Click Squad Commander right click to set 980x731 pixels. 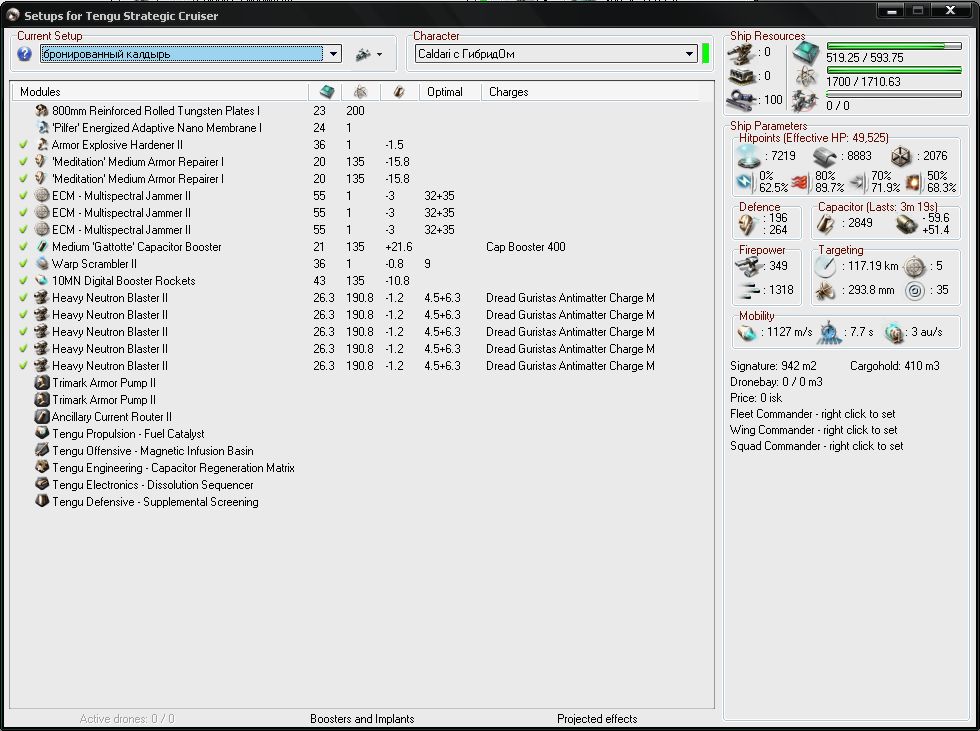pyautogui.click(x=816, y=446)
